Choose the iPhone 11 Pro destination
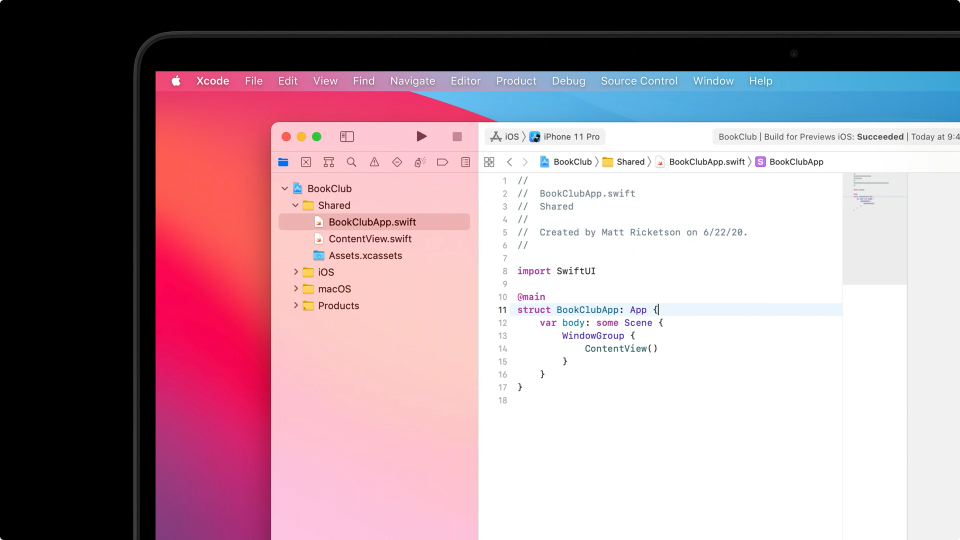This screenshot has height=540, width=960. [x=564, y=137]
